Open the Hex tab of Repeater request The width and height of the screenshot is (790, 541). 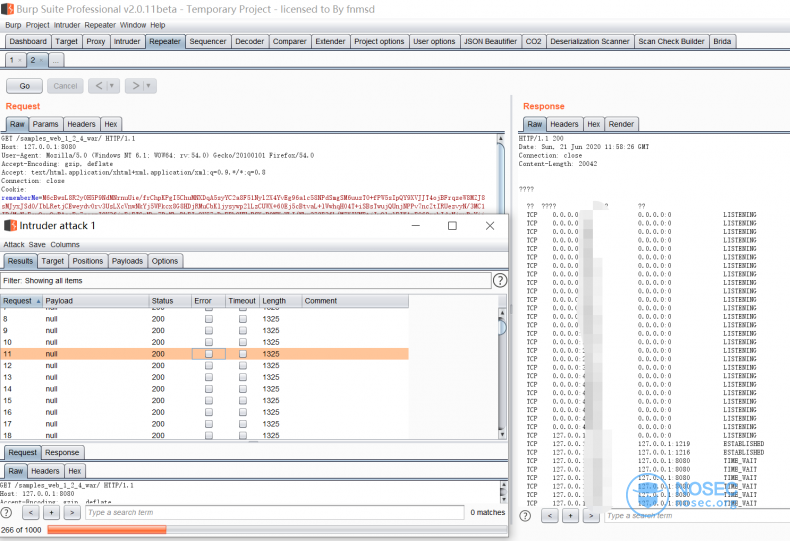[111, 124]
